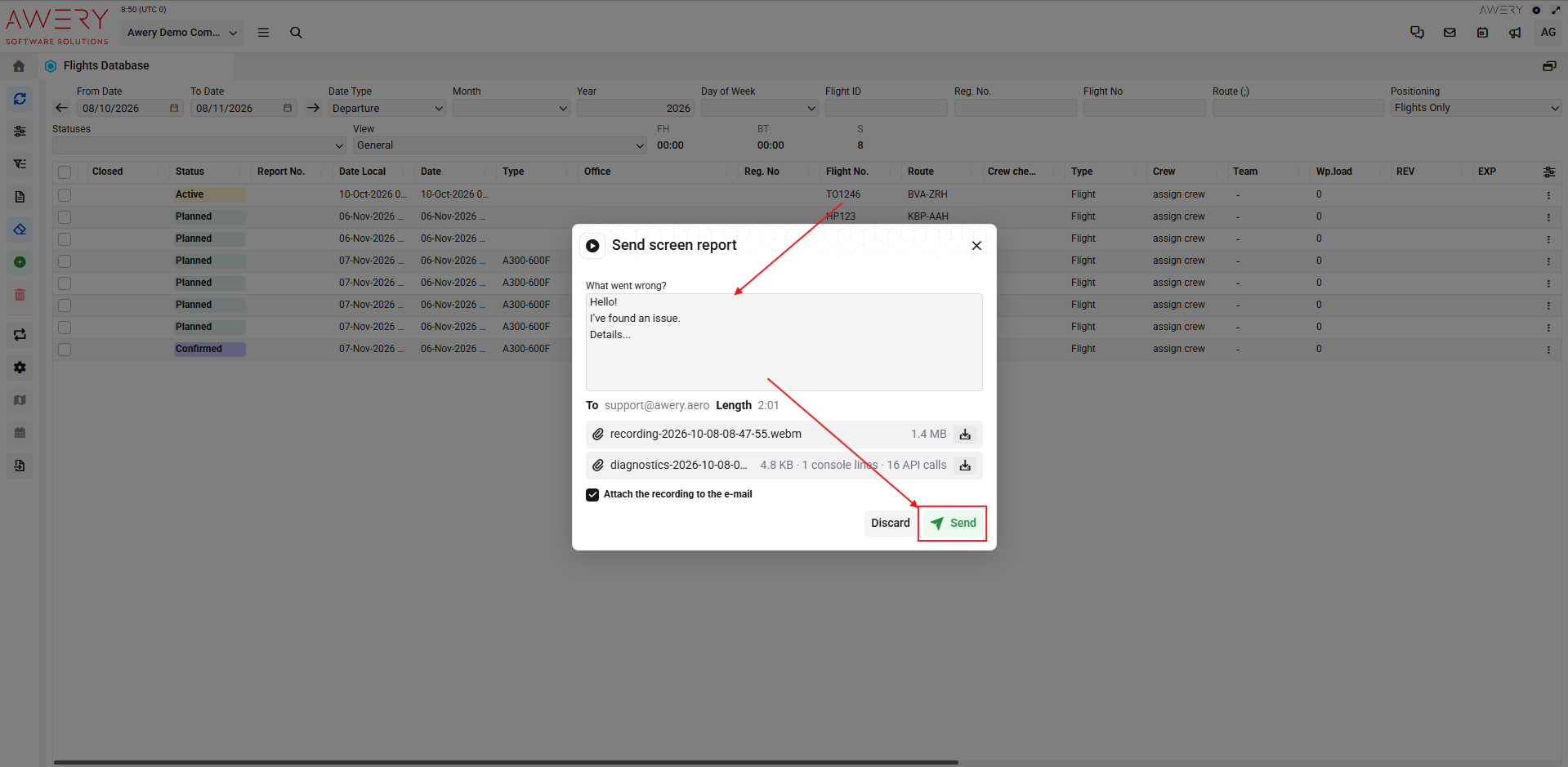
Task: Download the diagnostics attachment
Action: pos(965,466)
